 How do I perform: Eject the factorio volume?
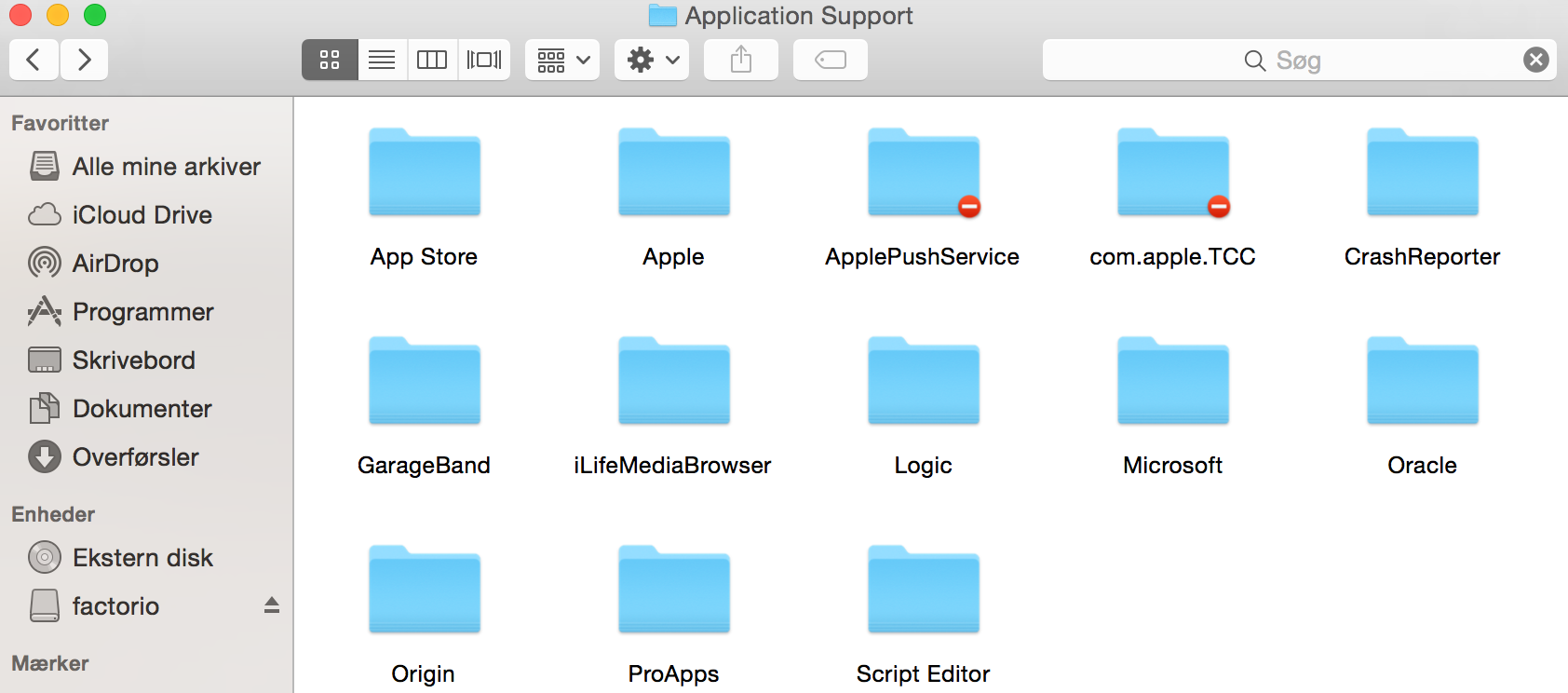272,605
